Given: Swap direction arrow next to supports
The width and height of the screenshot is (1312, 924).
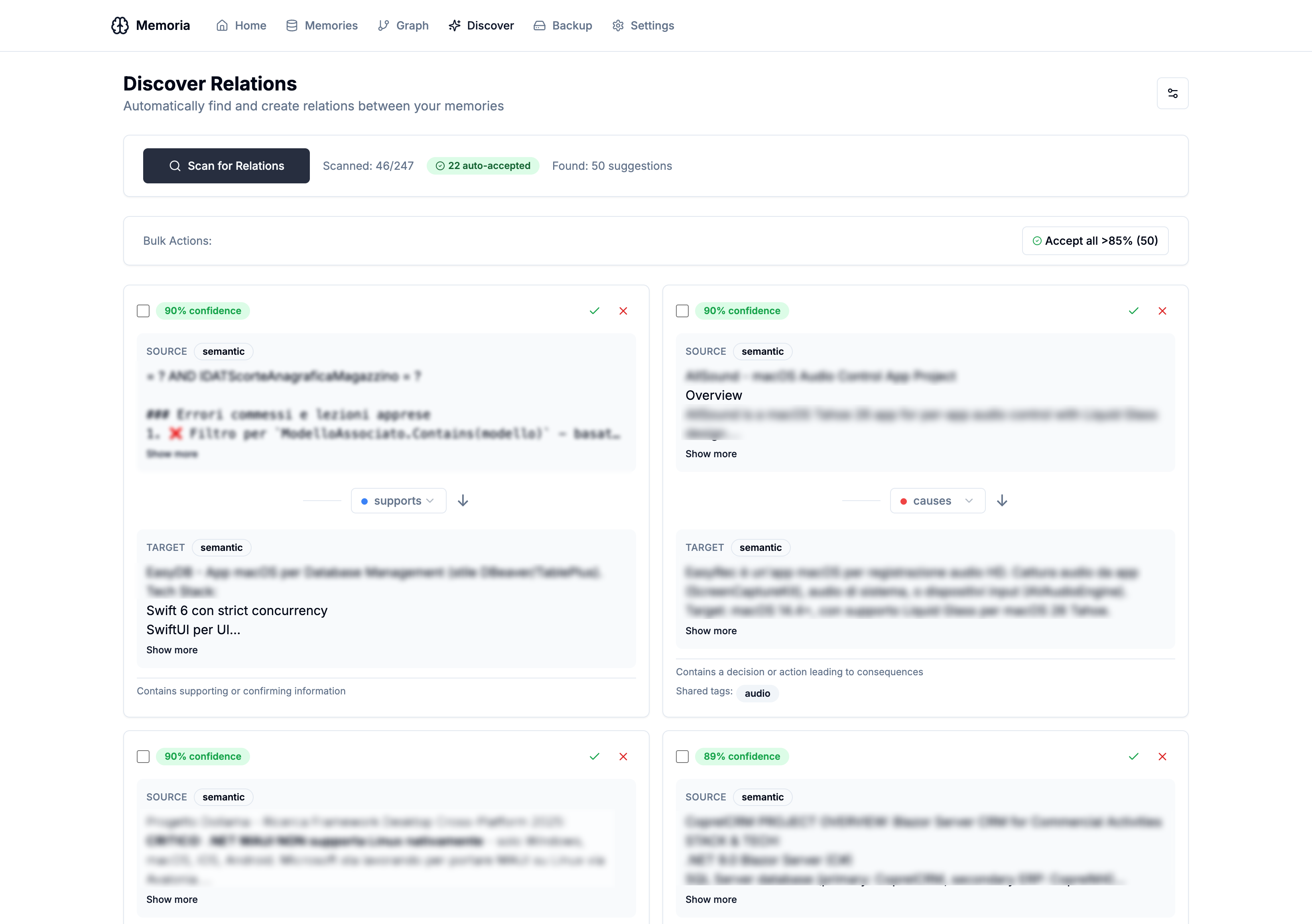Looking at the screenshot, I should tap(463, 501).
